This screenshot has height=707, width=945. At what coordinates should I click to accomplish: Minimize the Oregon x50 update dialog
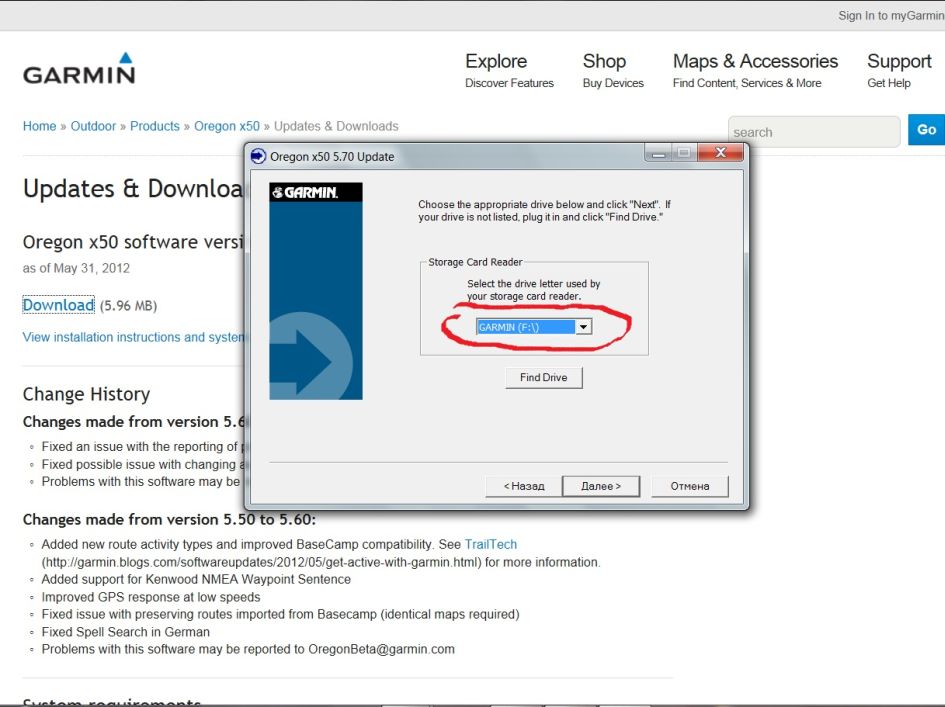click(x=659, y=155)
